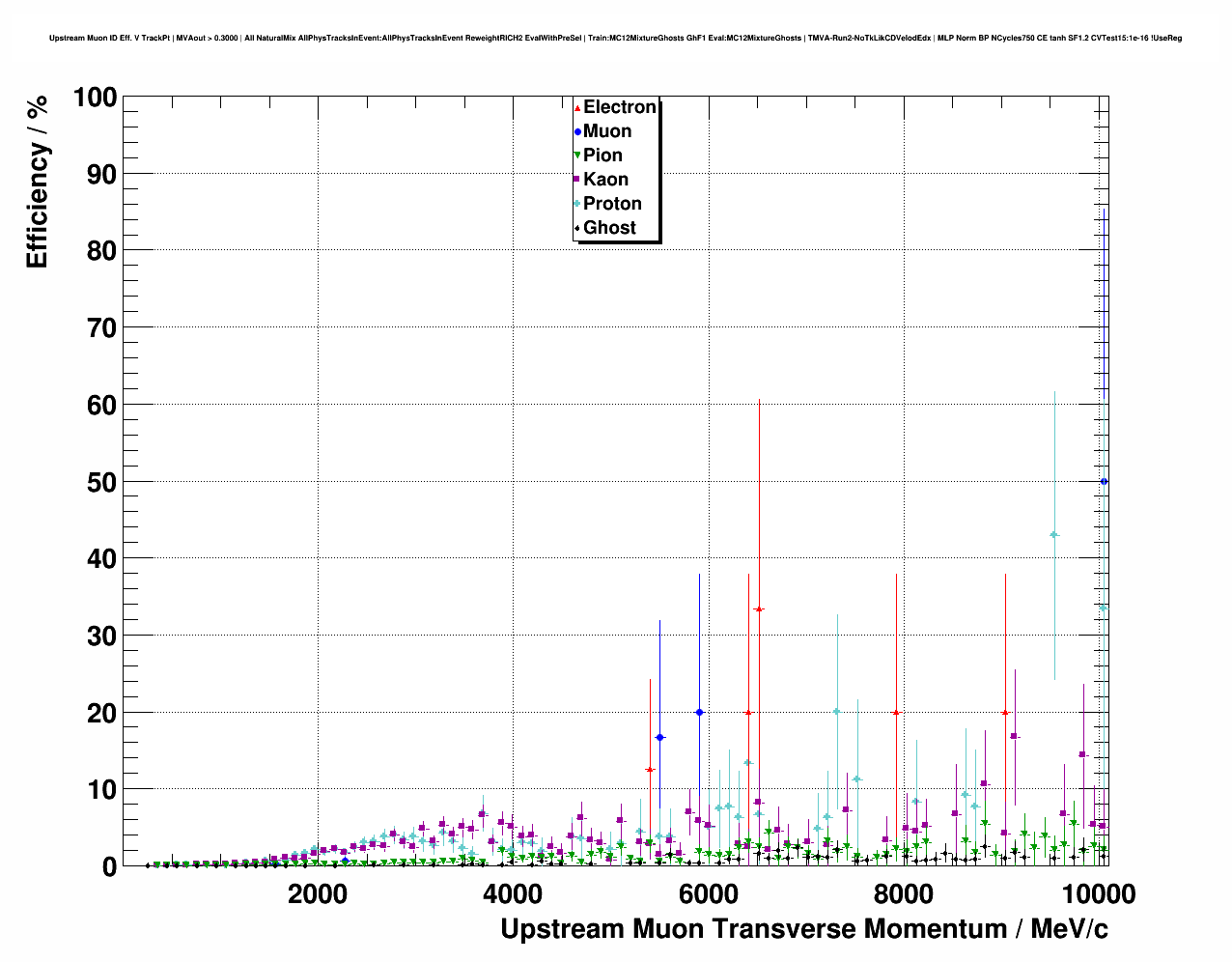Select the purple Kaon square legend marker

pyautogui.click(x=577, y=180)
